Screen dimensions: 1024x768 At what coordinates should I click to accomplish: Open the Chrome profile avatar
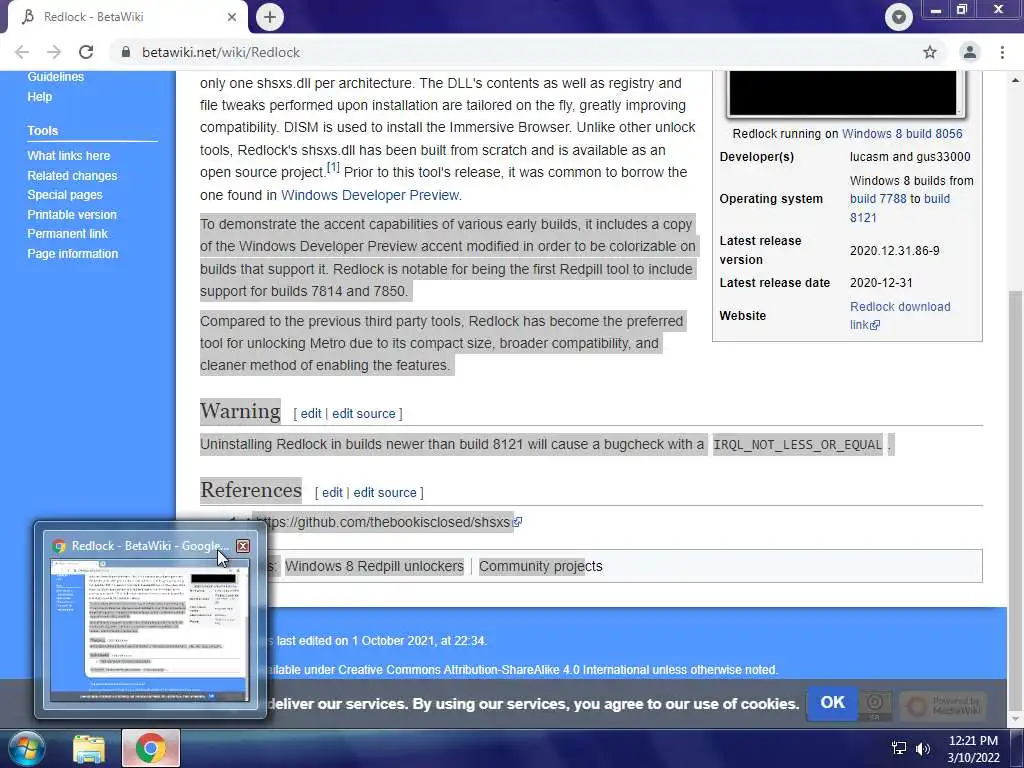tap(970, 52)
